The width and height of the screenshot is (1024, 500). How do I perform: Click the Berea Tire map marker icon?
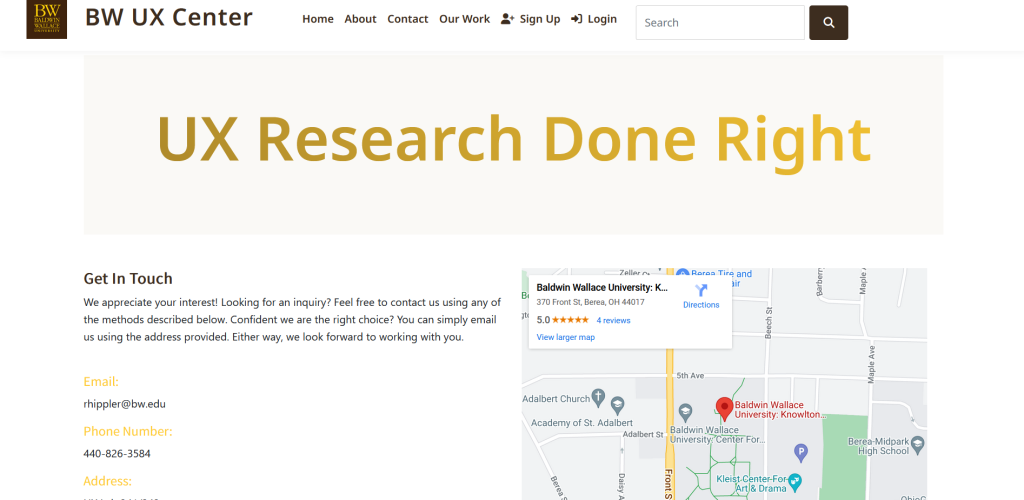click(x=682, y=273)
